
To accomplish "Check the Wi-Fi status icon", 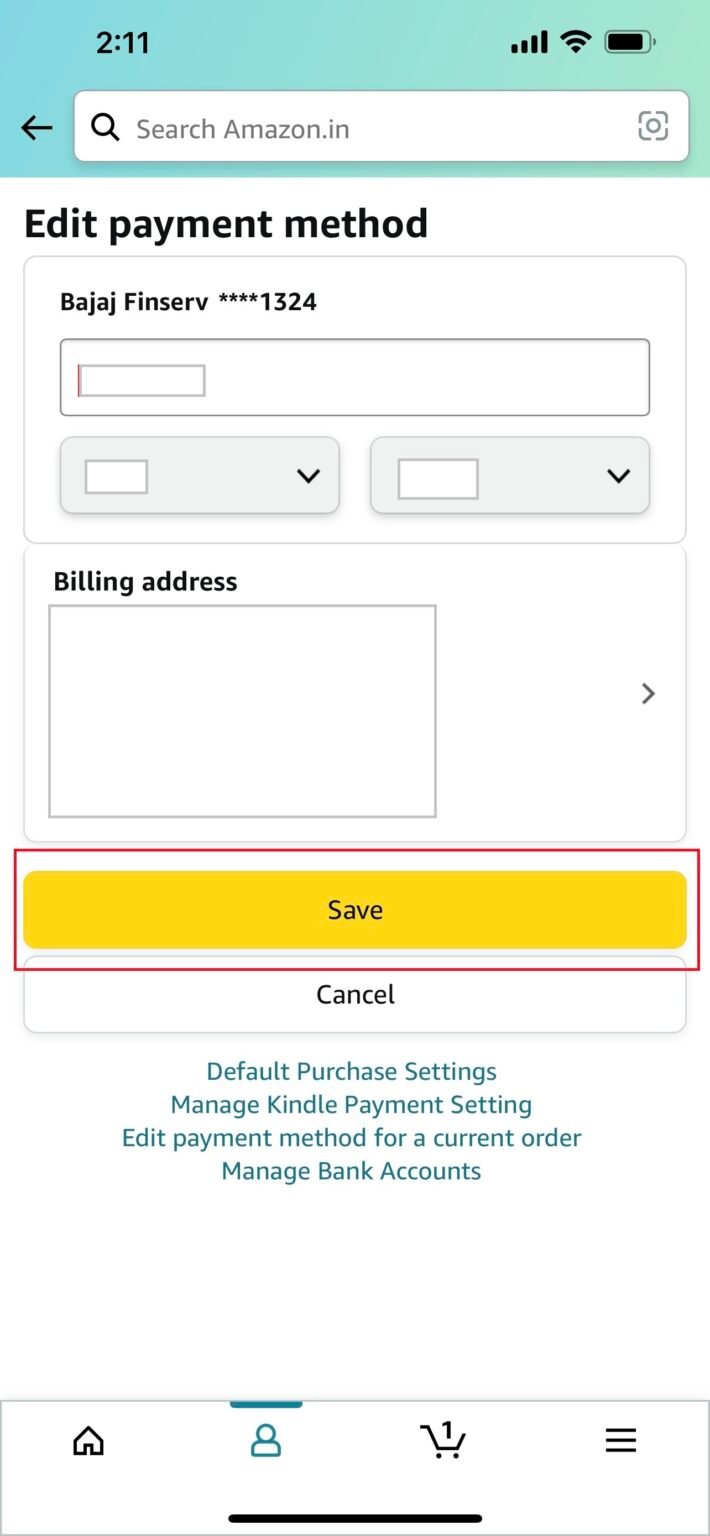I will (577, 42).
